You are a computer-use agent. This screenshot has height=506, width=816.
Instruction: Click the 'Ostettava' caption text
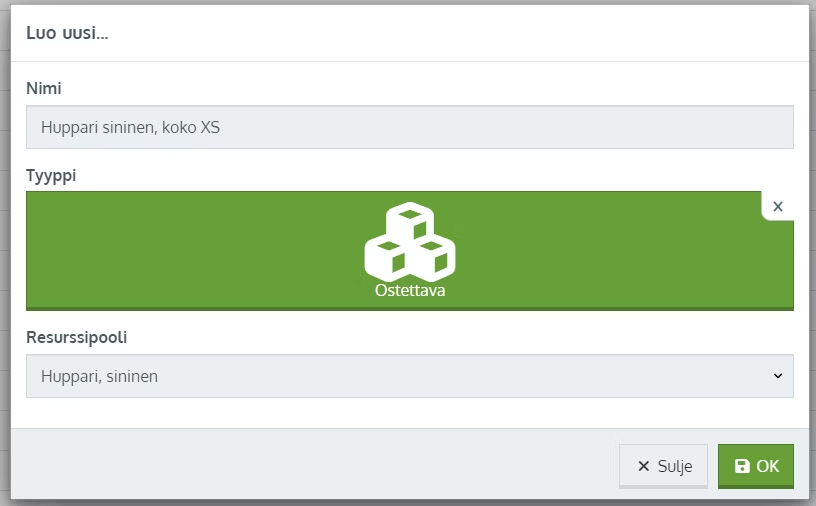[410, 290]
